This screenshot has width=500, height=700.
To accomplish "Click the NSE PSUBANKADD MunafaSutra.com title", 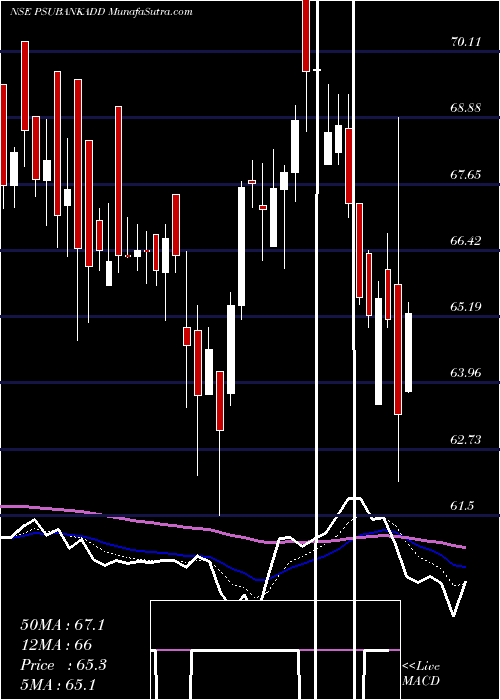I will [101, 12].
